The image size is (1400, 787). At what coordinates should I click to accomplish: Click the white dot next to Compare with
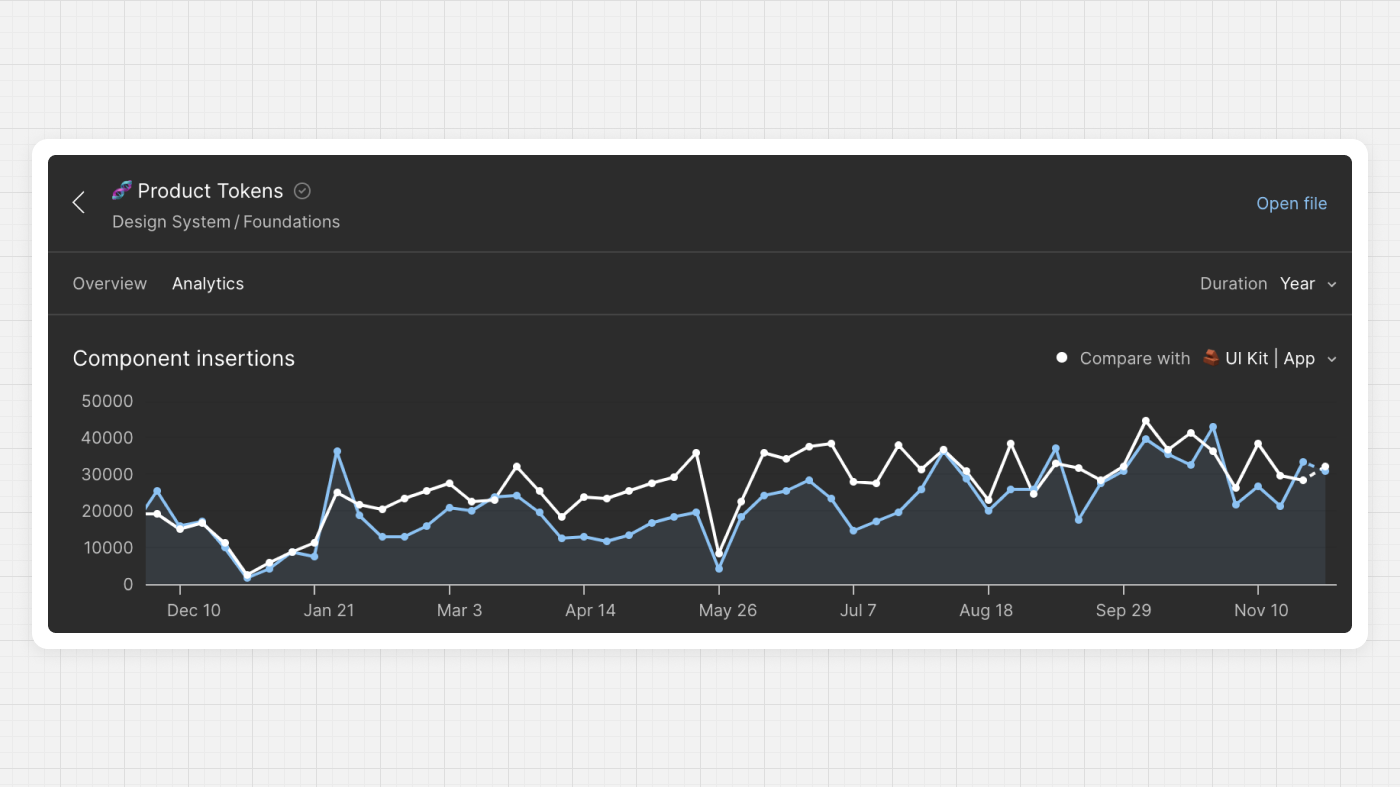pos(1061,357)
